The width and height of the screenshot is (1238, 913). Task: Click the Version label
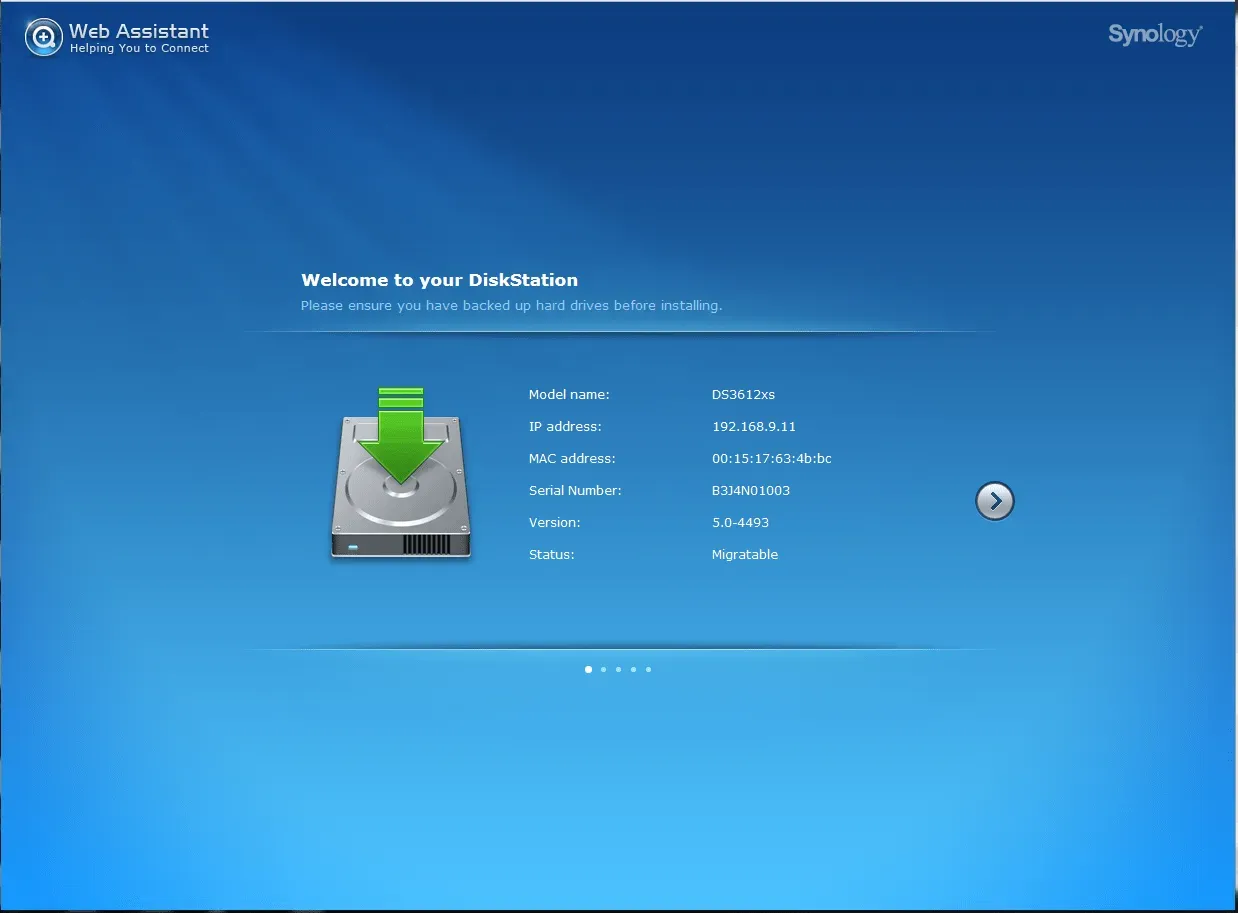tap(554, 523)
